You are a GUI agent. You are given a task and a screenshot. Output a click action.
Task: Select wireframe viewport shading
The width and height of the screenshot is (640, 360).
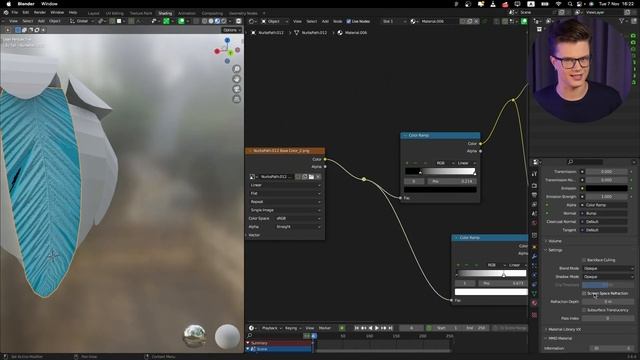pos(204,21)
